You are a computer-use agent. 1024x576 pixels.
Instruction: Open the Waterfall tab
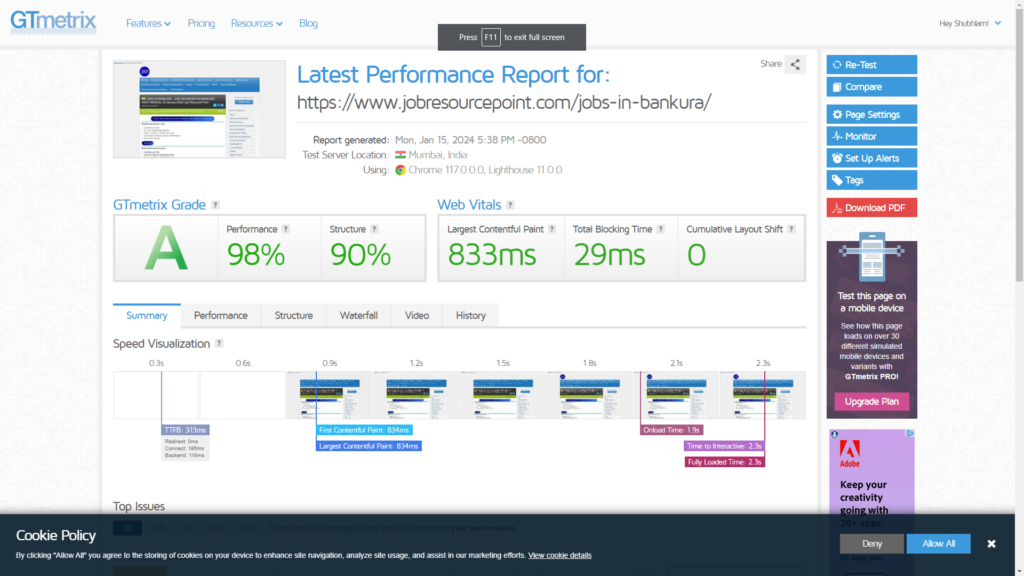359,315
